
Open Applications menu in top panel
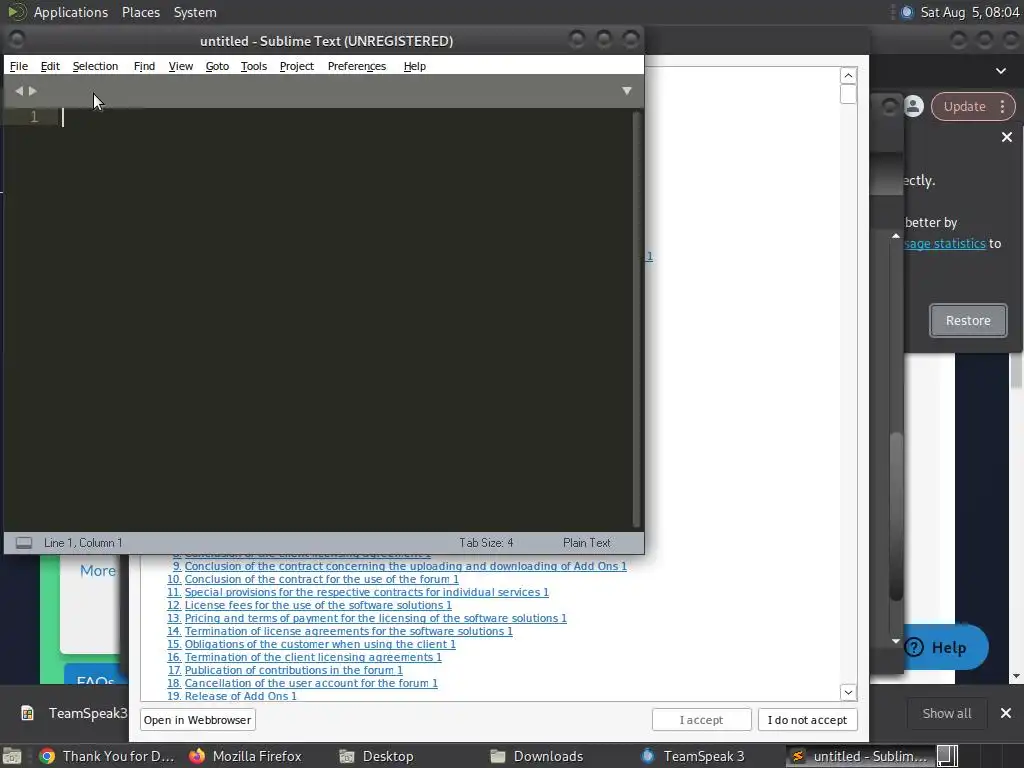coord(71,12)
